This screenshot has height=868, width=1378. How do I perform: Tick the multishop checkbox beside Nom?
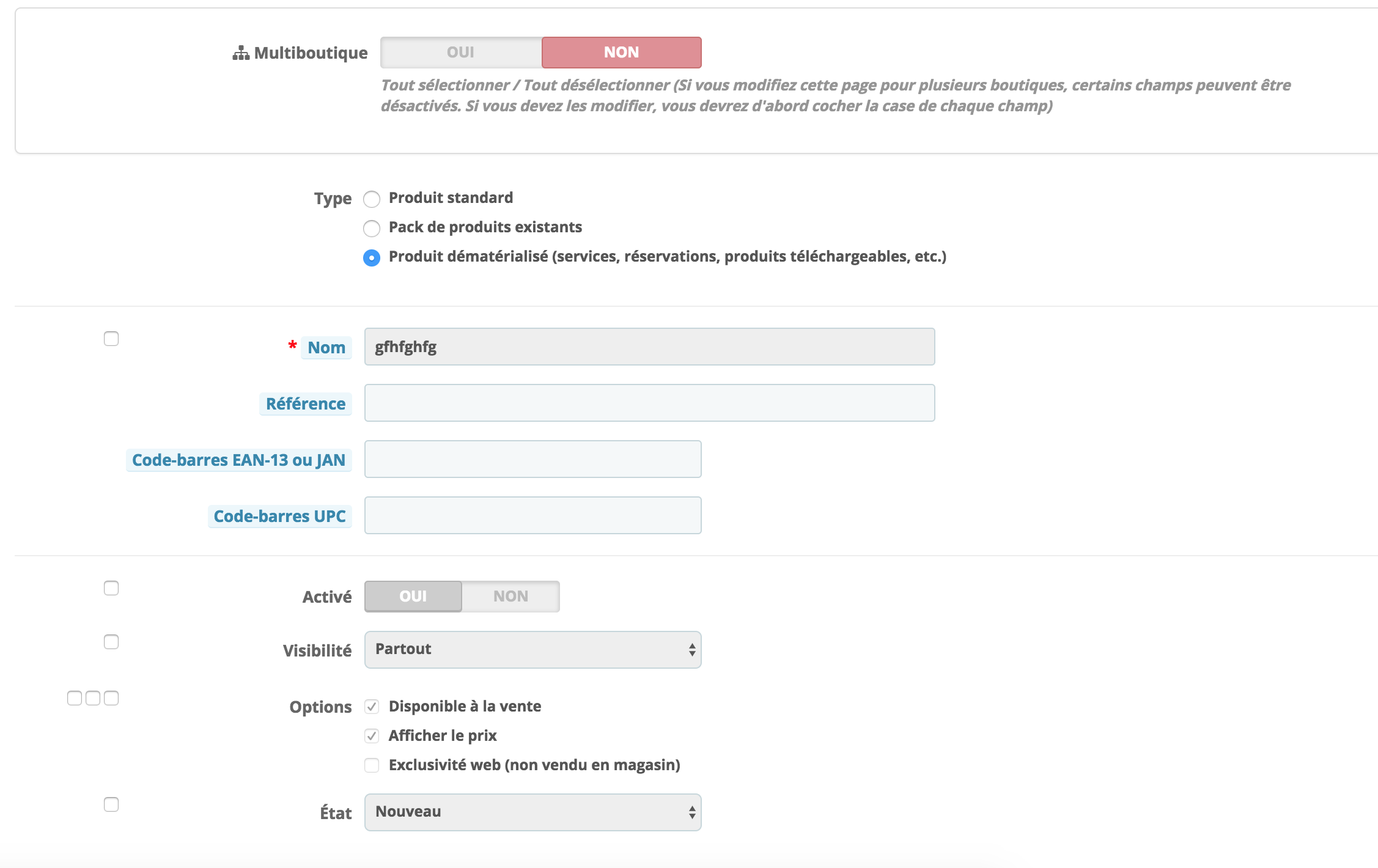tap(111, 339)
